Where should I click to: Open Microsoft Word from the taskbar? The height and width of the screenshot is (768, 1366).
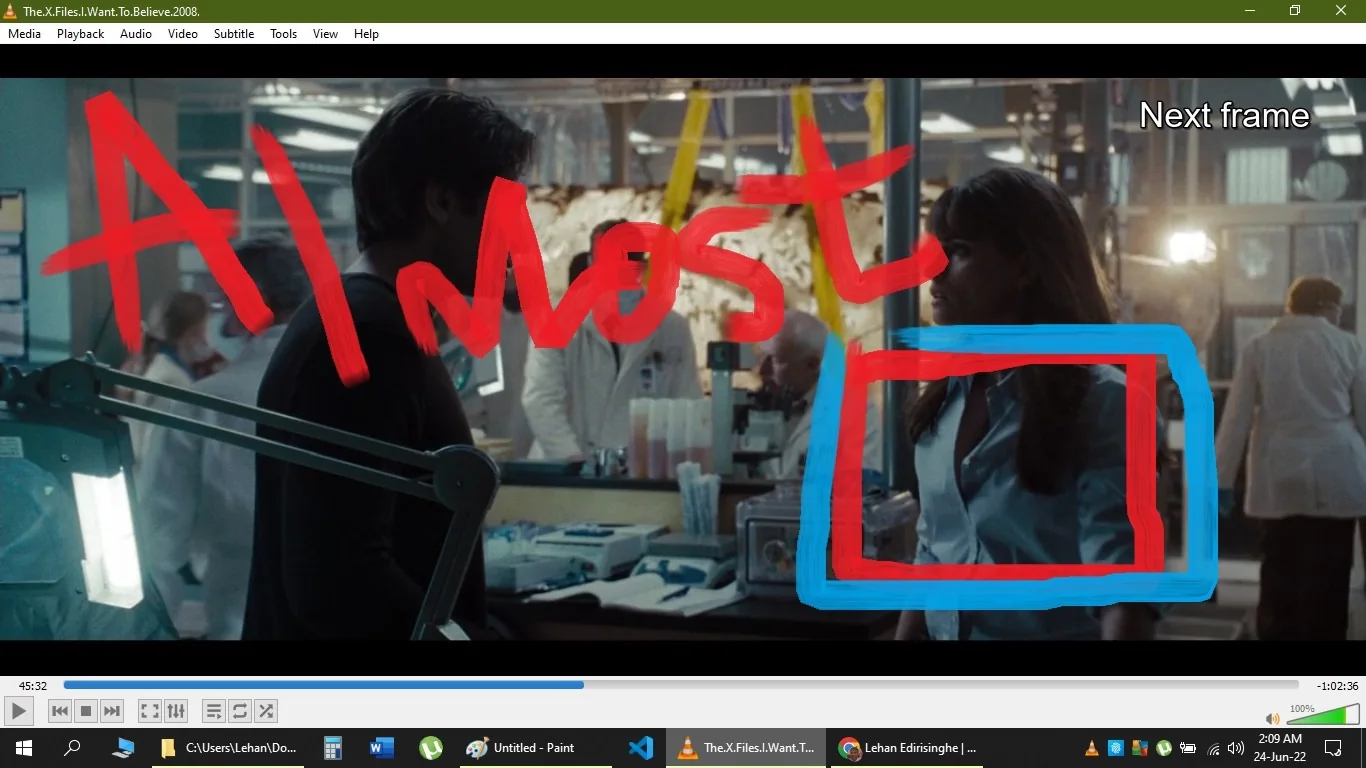(382, 747)
